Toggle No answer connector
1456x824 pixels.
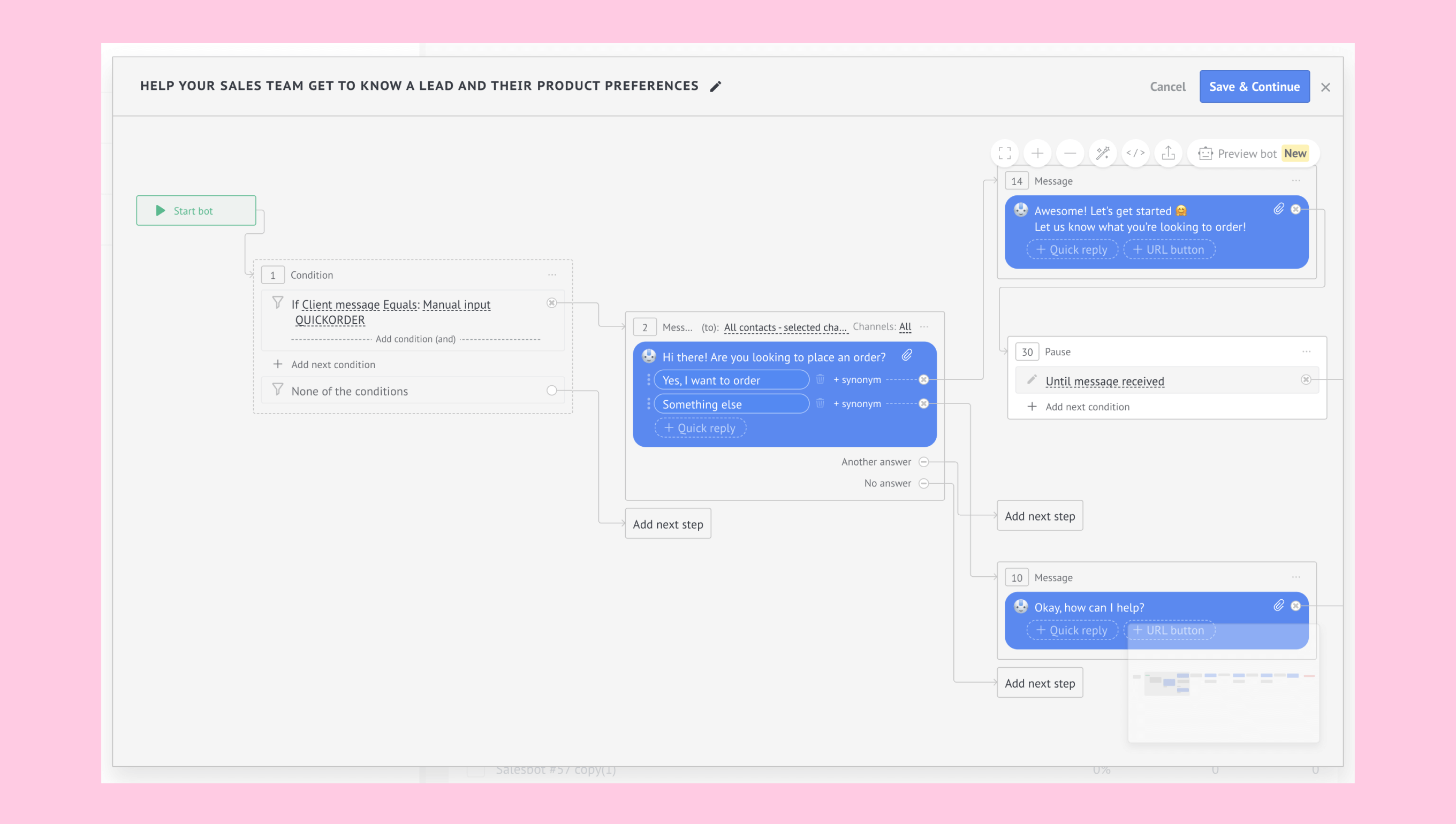click(x=924, y=483)
